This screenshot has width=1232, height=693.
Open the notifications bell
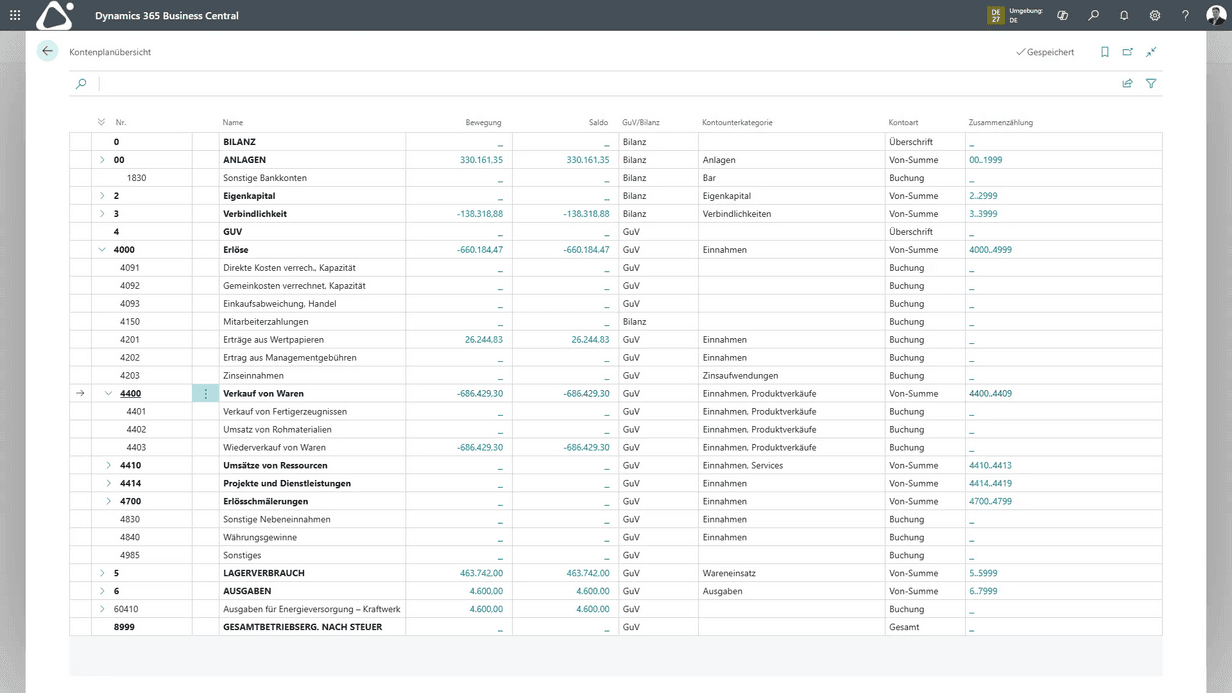[1124, 15]
